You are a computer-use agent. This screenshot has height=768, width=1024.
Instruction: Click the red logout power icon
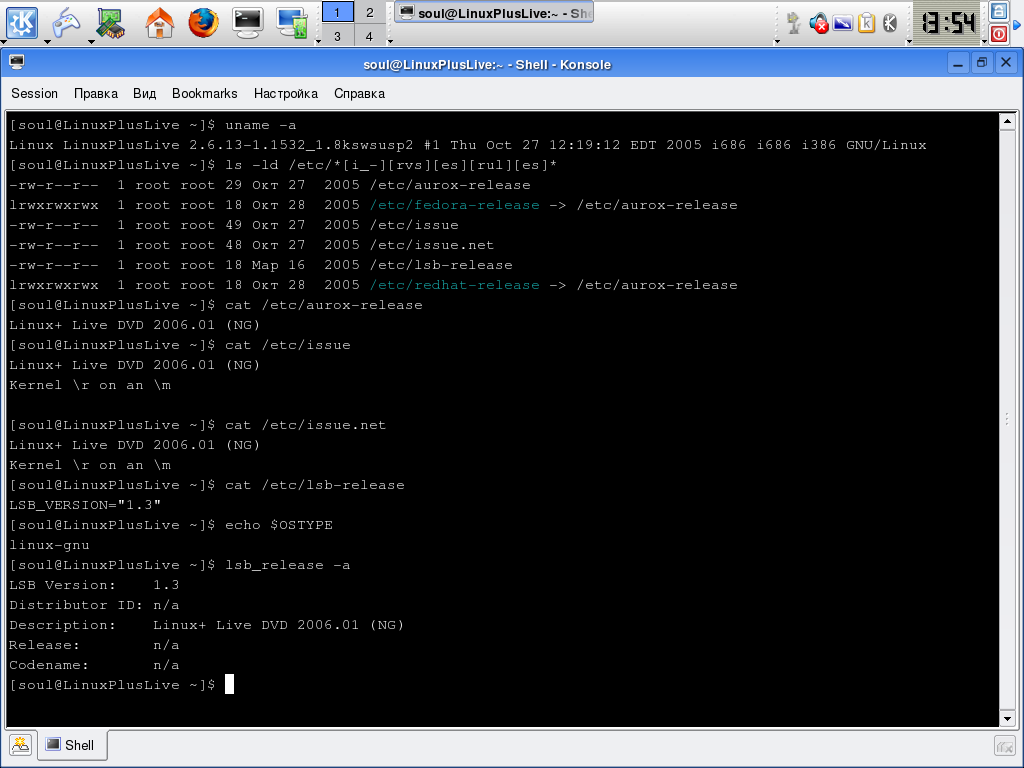[999, 34]
